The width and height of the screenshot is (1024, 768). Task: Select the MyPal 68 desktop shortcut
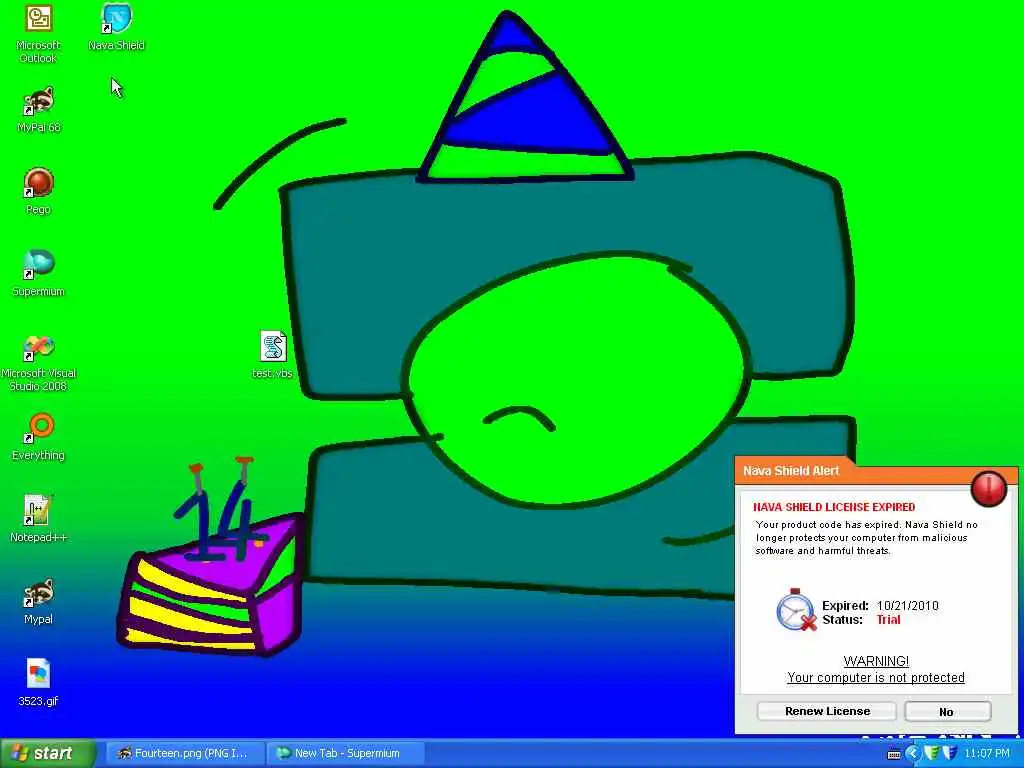38,109
